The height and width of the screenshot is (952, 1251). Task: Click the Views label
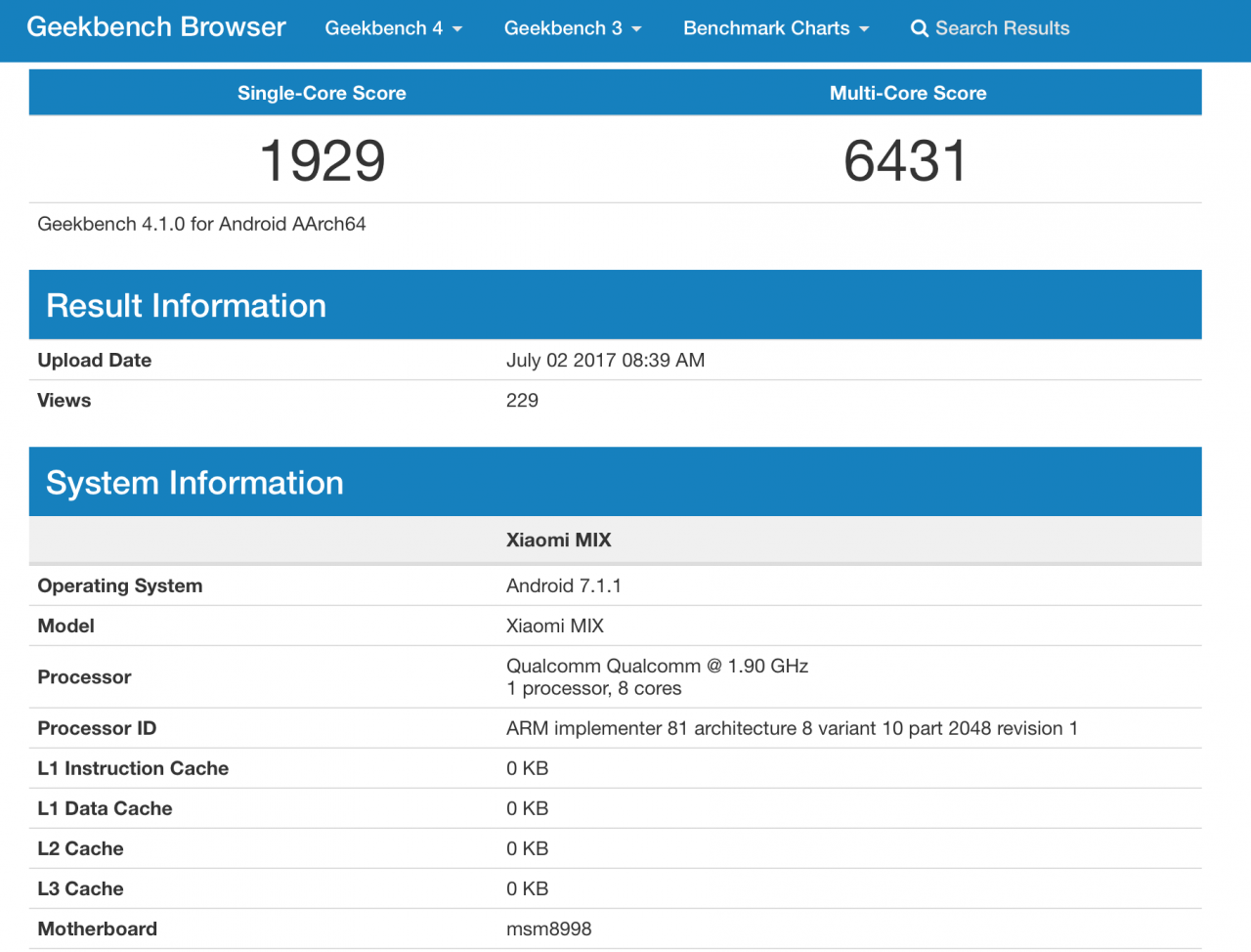[x=65, y=400]
